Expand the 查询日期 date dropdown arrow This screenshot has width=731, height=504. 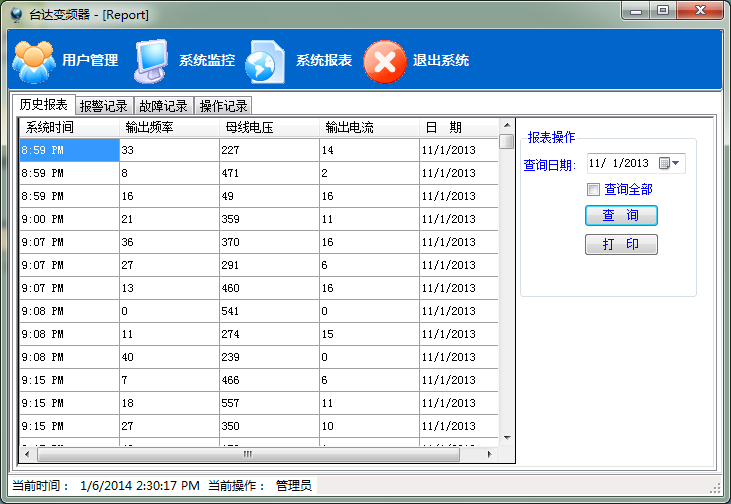click(x=677, y=163)
